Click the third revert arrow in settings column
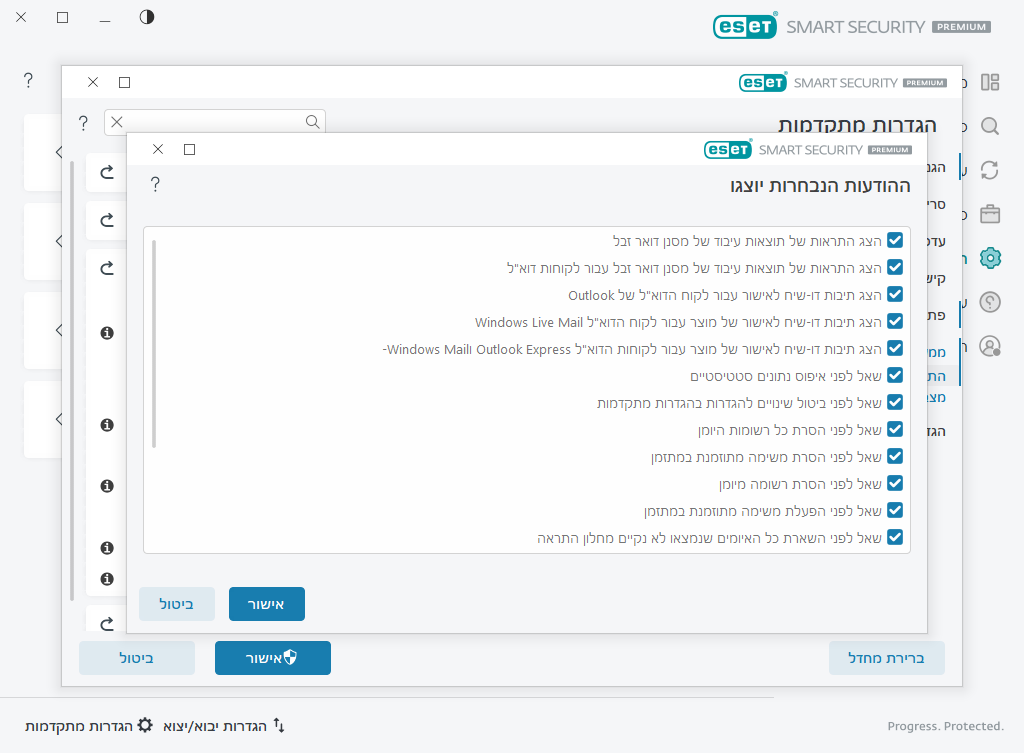Viewport: 1024px width, 753px height. point(107,268)
